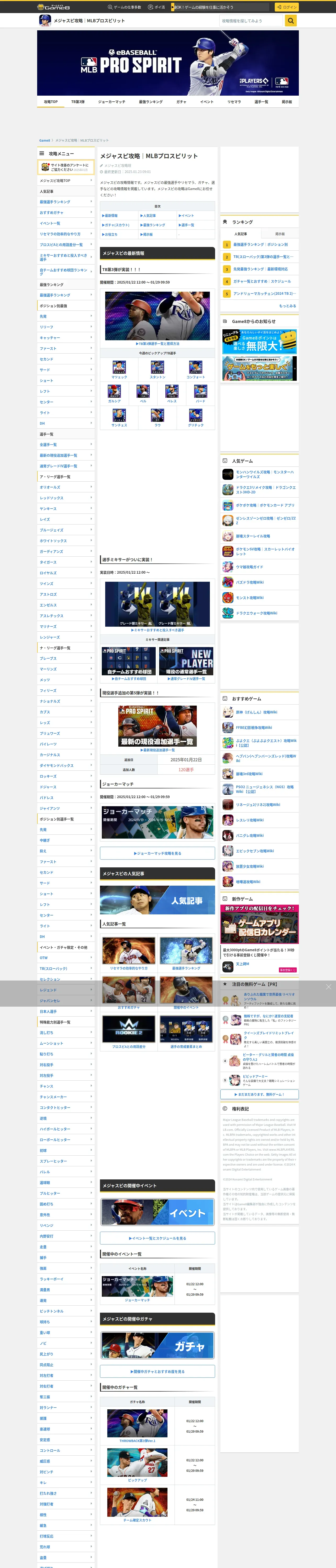Image resolution: width=336 pixels, height=1568 pixels.
Task: Click the サイト改善のアンケート banner in the sidebar
Action: (x=66, y=168)
